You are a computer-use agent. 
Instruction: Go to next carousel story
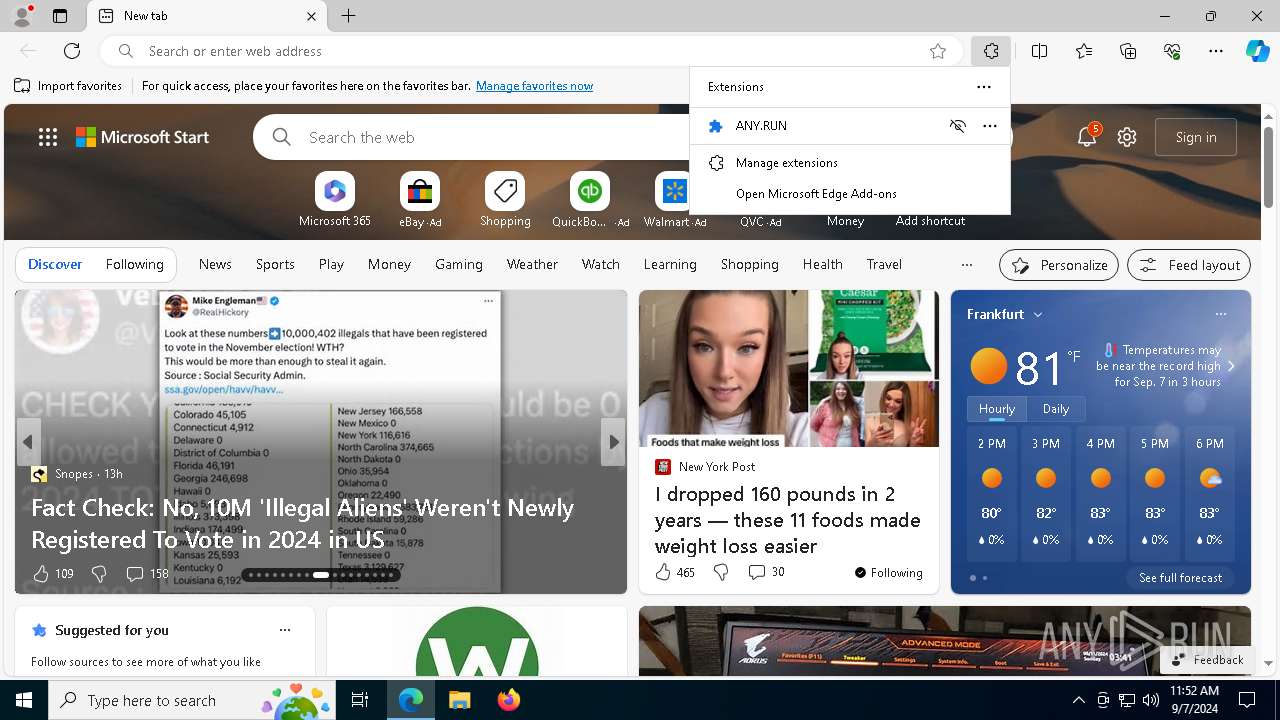(x=613, y=442)
